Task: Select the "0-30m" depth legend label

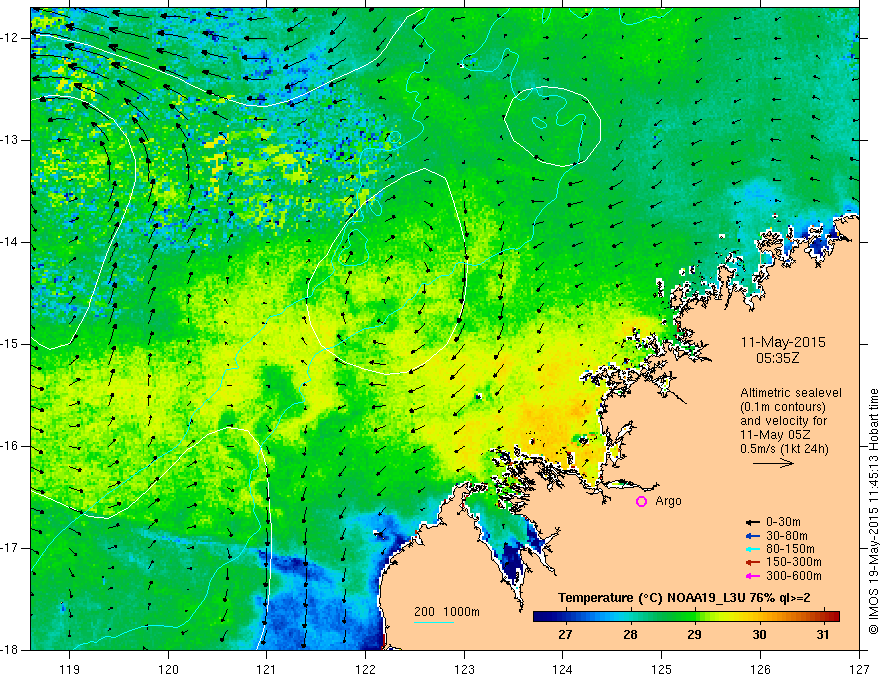Action: pyautogui.click(x=783, y=522)
